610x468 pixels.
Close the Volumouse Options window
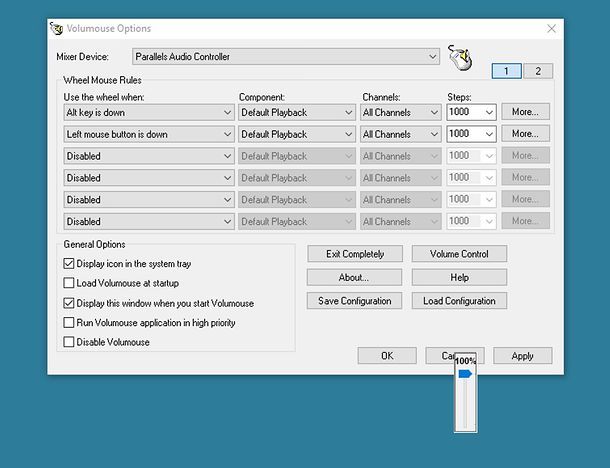tap(551, 29)
